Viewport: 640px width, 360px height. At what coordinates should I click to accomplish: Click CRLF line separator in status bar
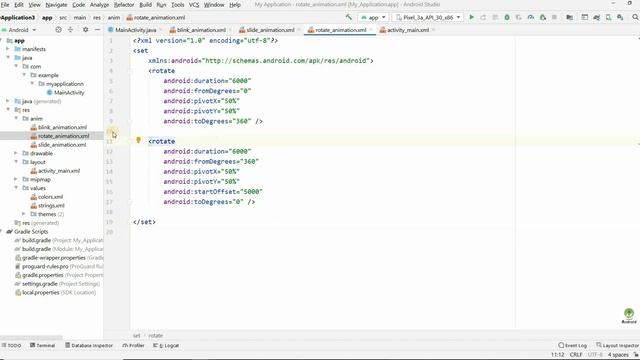pos(576,354)
